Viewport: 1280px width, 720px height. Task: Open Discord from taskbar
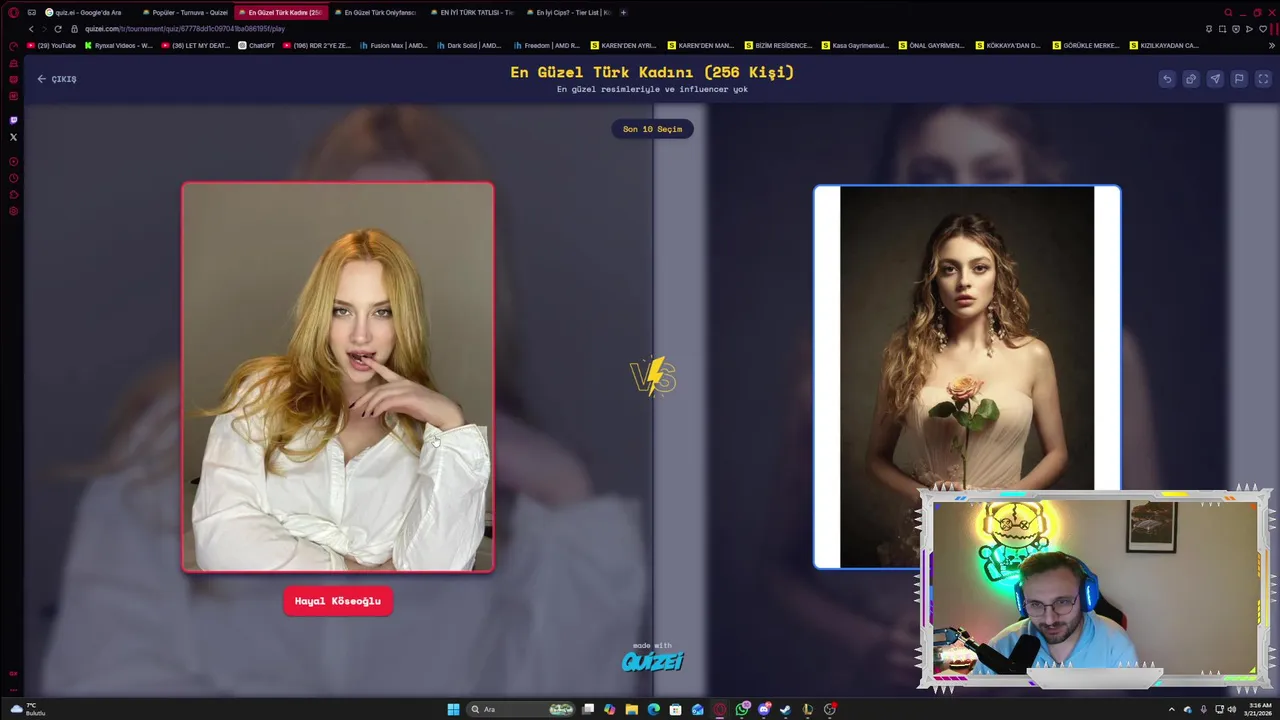(x=764, y=709)
